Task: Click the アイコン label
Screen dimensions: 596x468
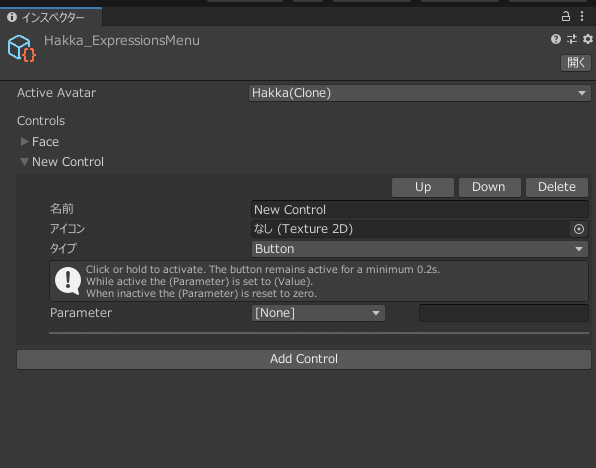Action: tap(68, 229)
